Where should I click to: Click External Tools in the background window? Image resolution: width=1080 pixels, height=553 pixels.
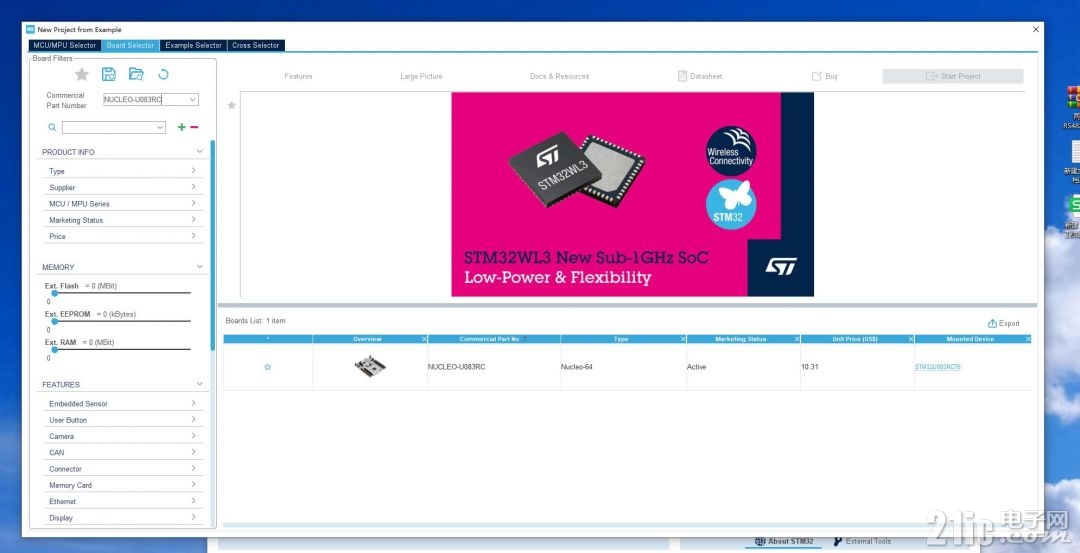pos(862,541)
